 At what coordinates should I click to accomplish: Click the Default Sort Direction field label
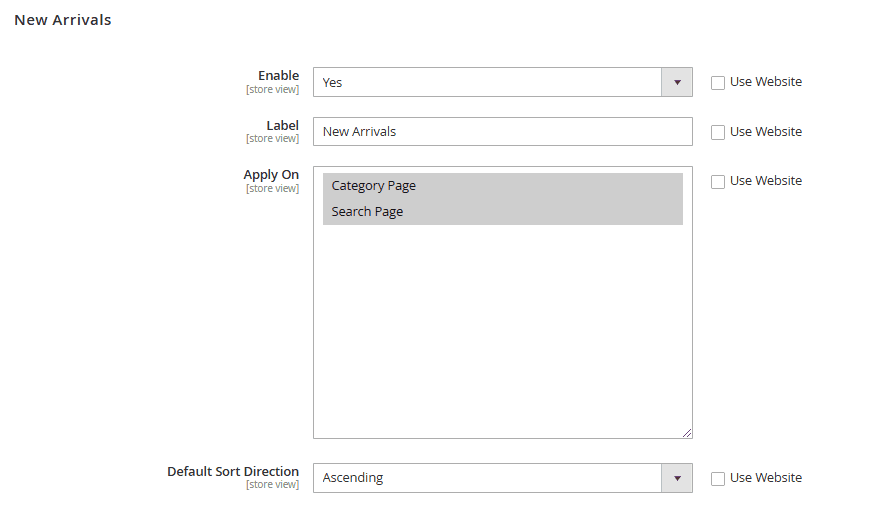233,472
